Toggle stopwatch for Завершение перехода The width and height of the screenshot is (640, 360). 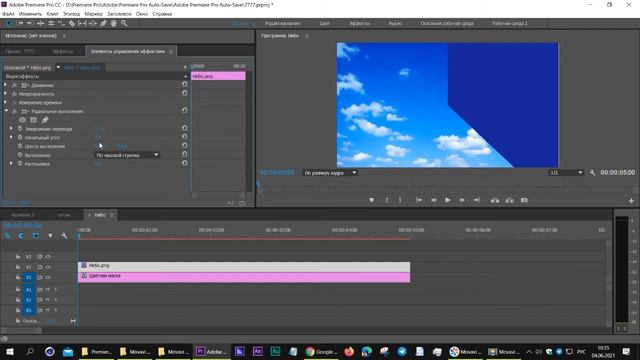click(x=20, y=129)
